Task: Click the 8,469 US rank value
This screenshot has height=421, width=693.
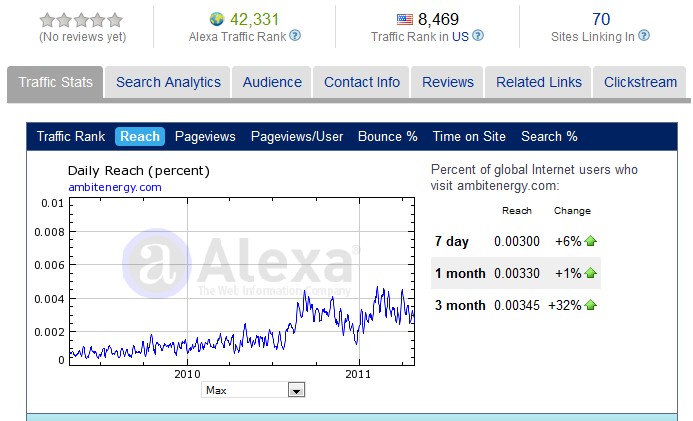Action: coord(438,19)
